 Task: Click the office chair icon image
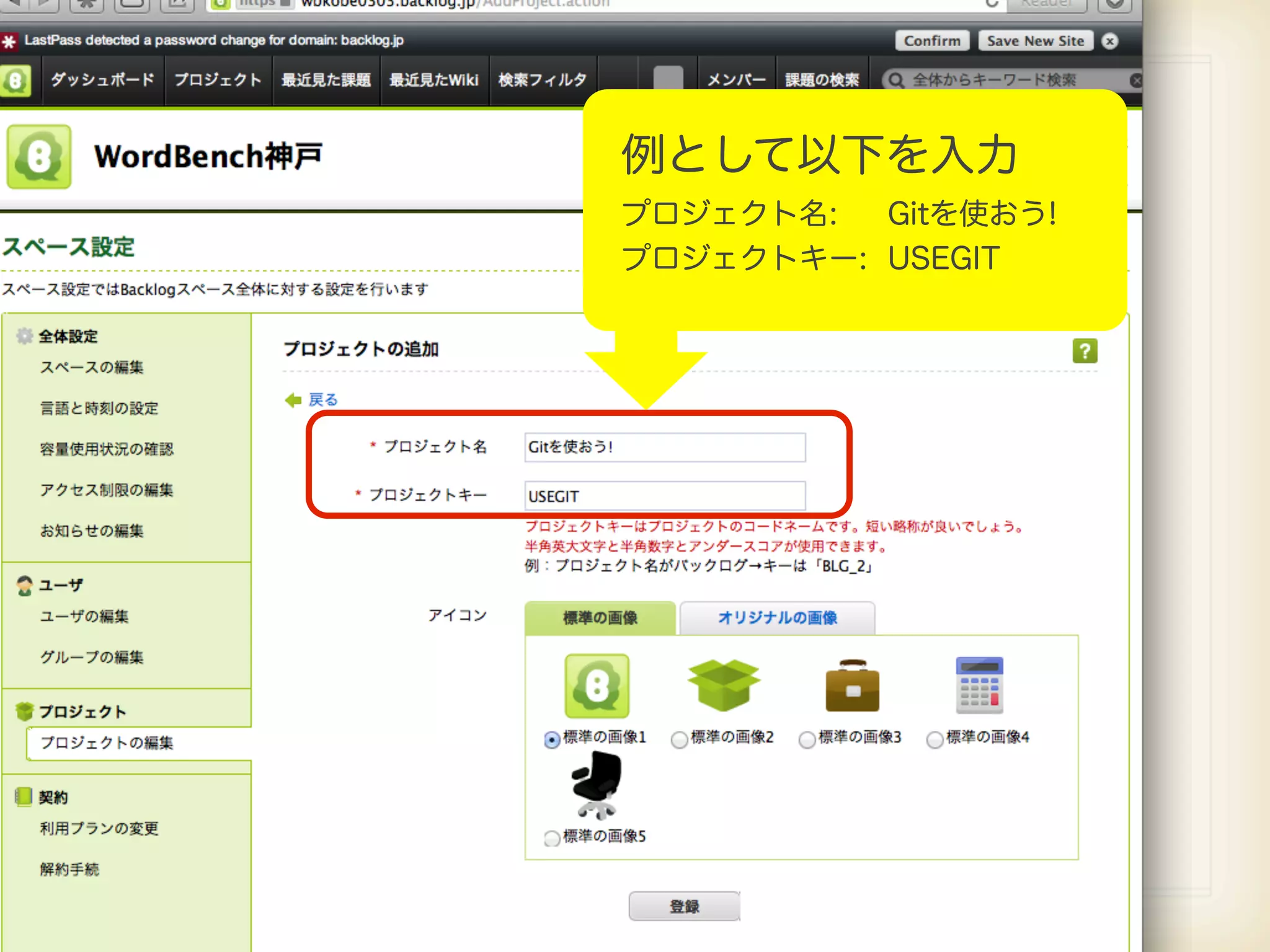pyautogui.click(x=597, y=785)
